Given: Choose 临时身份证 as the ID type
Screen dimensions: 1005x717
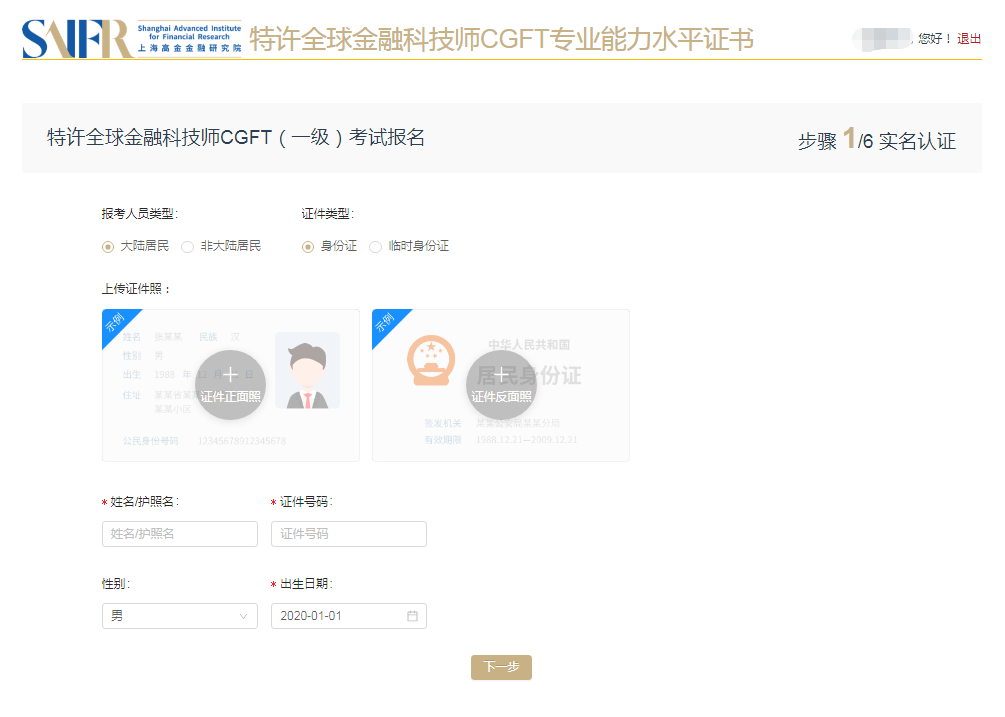Looking at the screenshot, I should (x=376, y=247).
